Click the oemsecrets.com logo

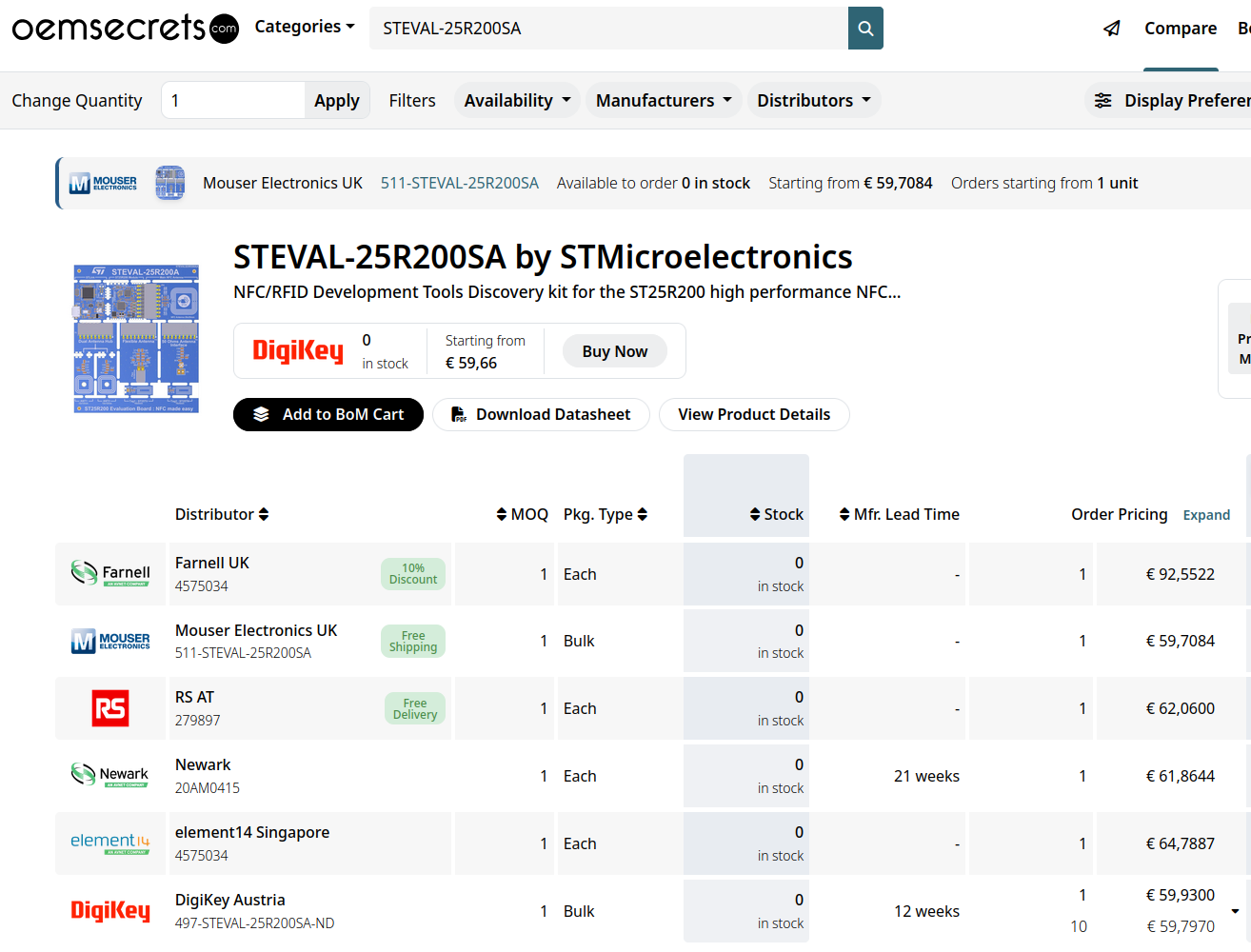[125, 28]
